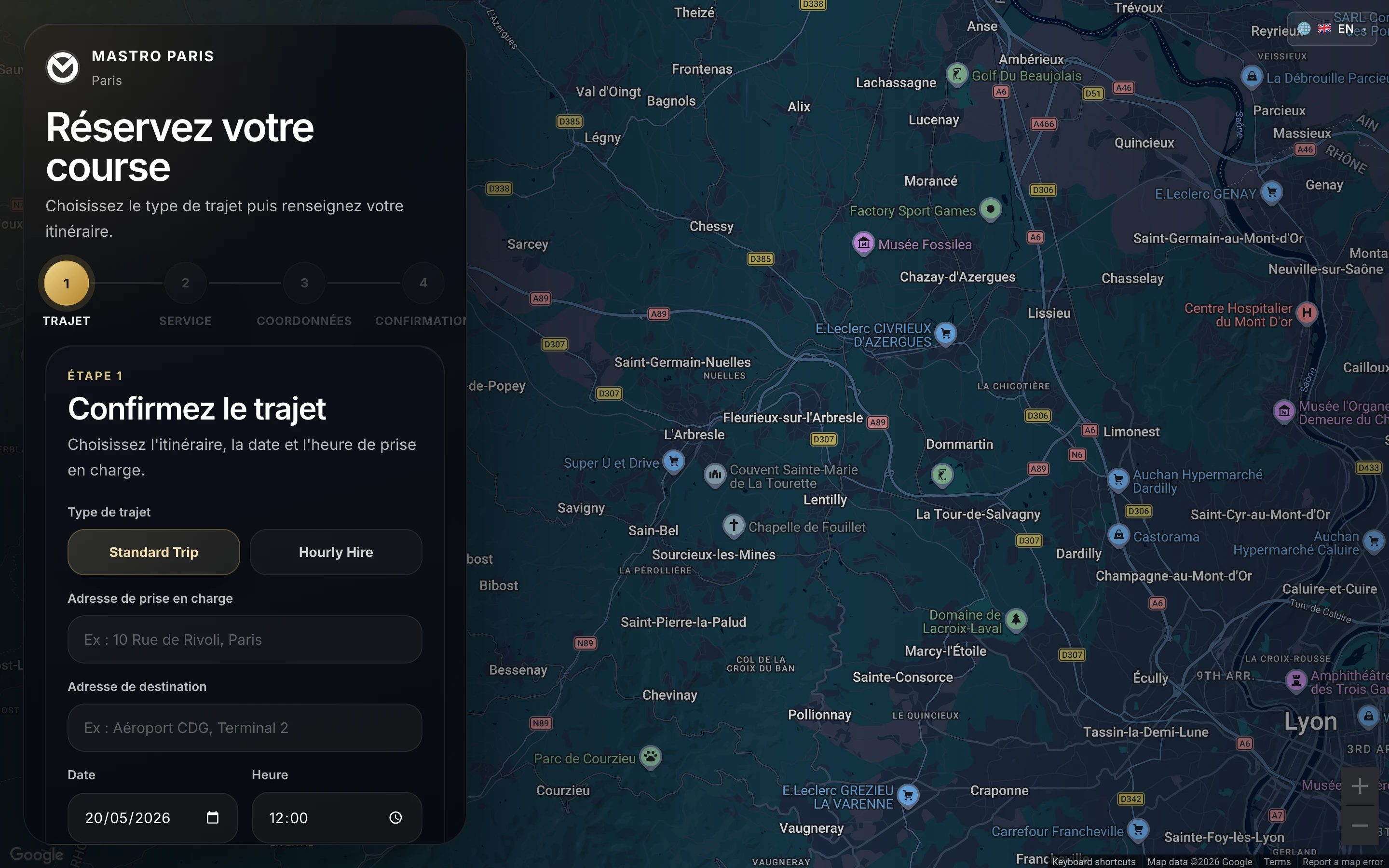Focus the Adresse de prise en charge field

pyautogui.click(x=245, y=639)
